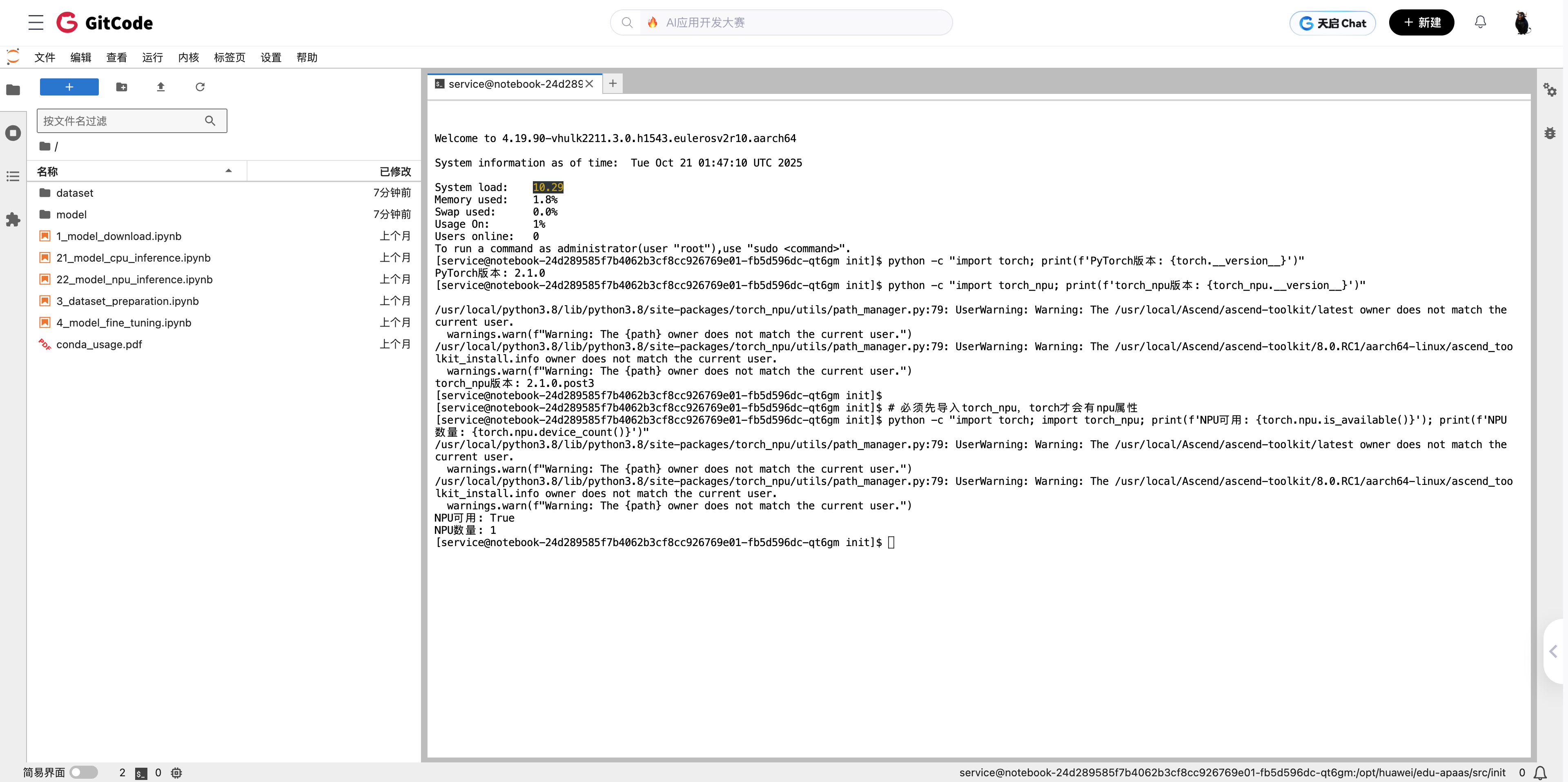Open the file browser sidebar icon
The width and height of the screenshot is (1568, 782).
[x=13, y=90]
